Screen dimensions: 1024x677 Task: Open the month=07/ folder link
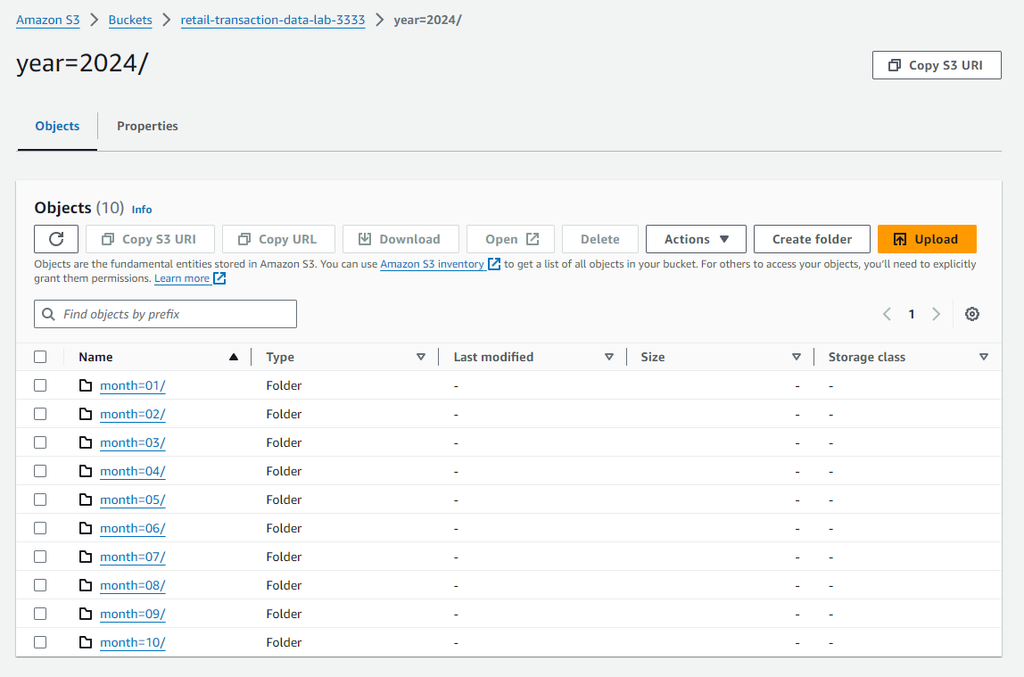point(132,556)
